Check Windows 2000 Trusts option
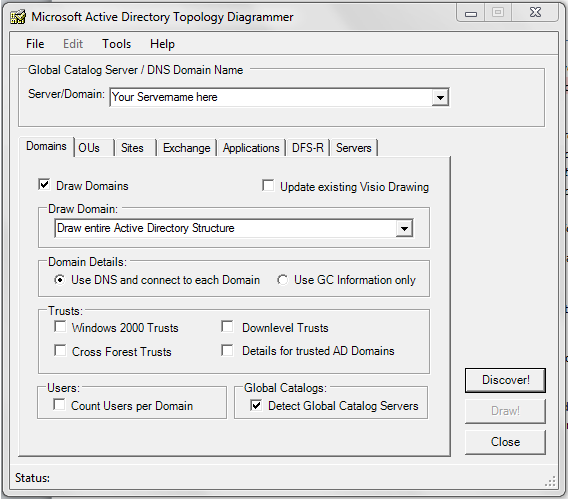 (60, 326)
